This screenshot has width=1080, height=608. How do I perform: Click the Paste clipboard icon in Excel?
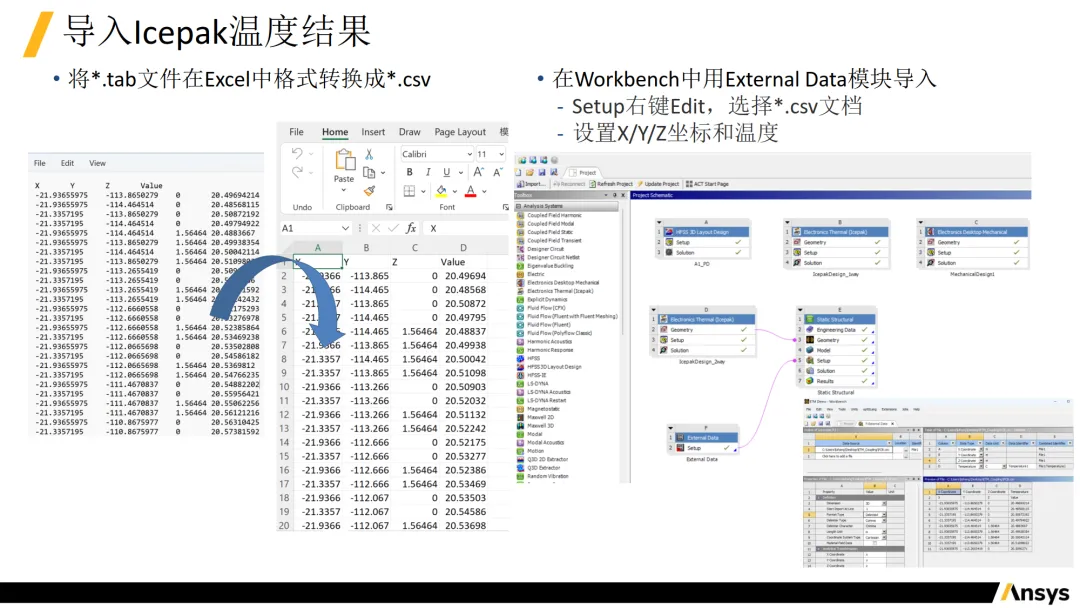pyautogui.click(x=344, y=159)
